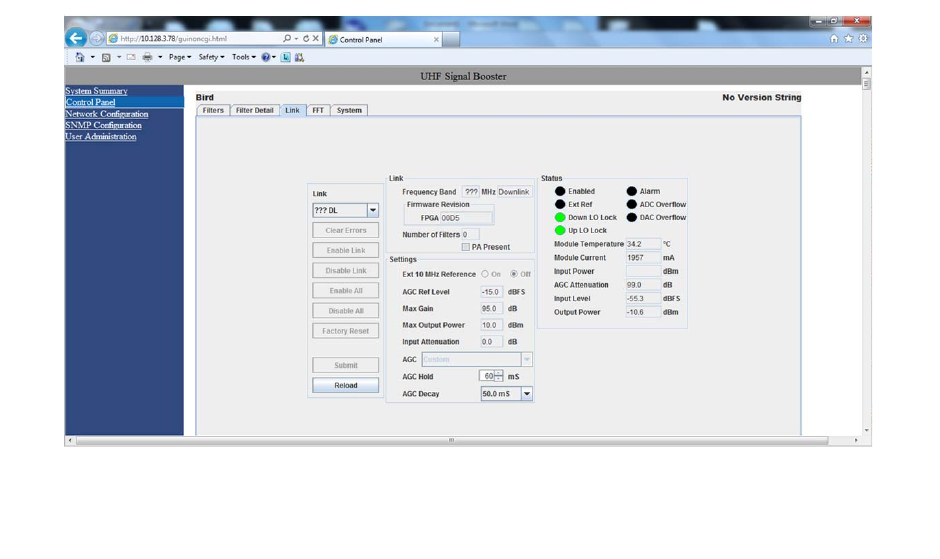Click the Home toolbar icon

pos(80,57)
